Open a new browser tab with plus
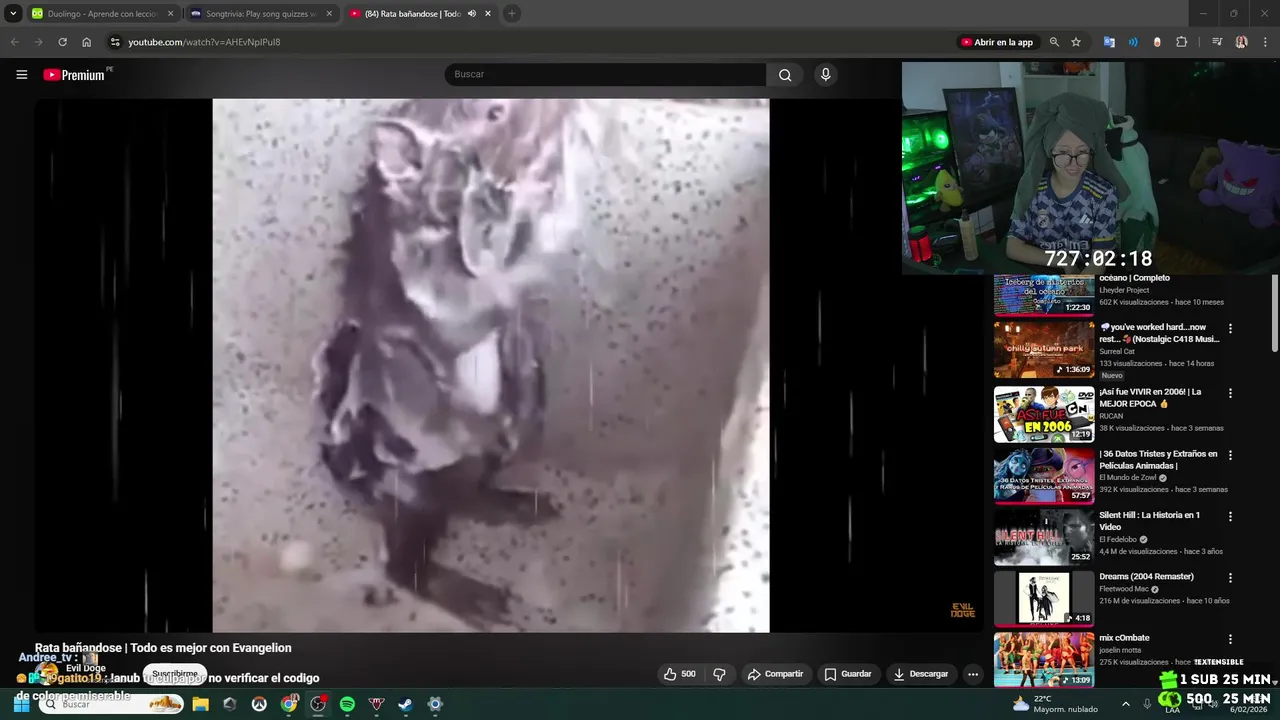This screenshot has height=720, width=1280. pos(511,14)
